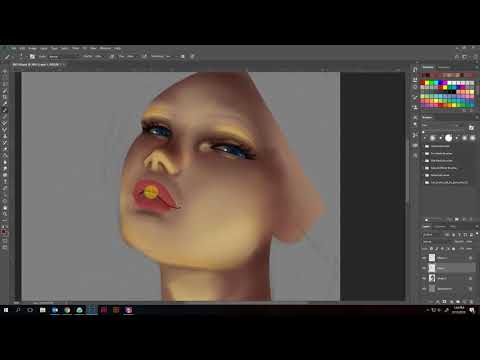Screen dimensions: 480x360
Task: Hide the third layer with portrait thumbnail
Action: click(x=424, y=278)
